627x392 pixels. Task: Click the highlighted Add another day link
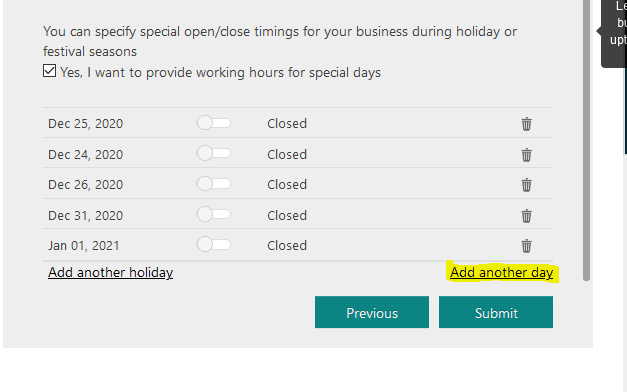pos(501,272)
